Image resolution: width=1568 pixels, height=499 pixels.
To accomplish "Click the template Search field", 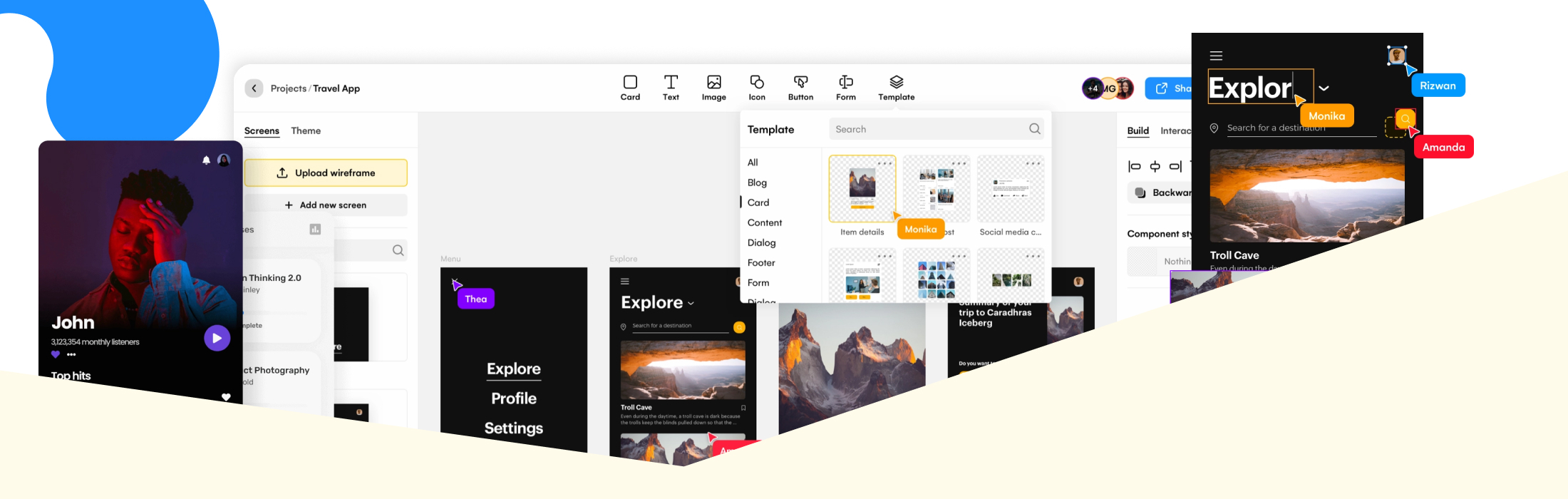I will coord(927,129).
